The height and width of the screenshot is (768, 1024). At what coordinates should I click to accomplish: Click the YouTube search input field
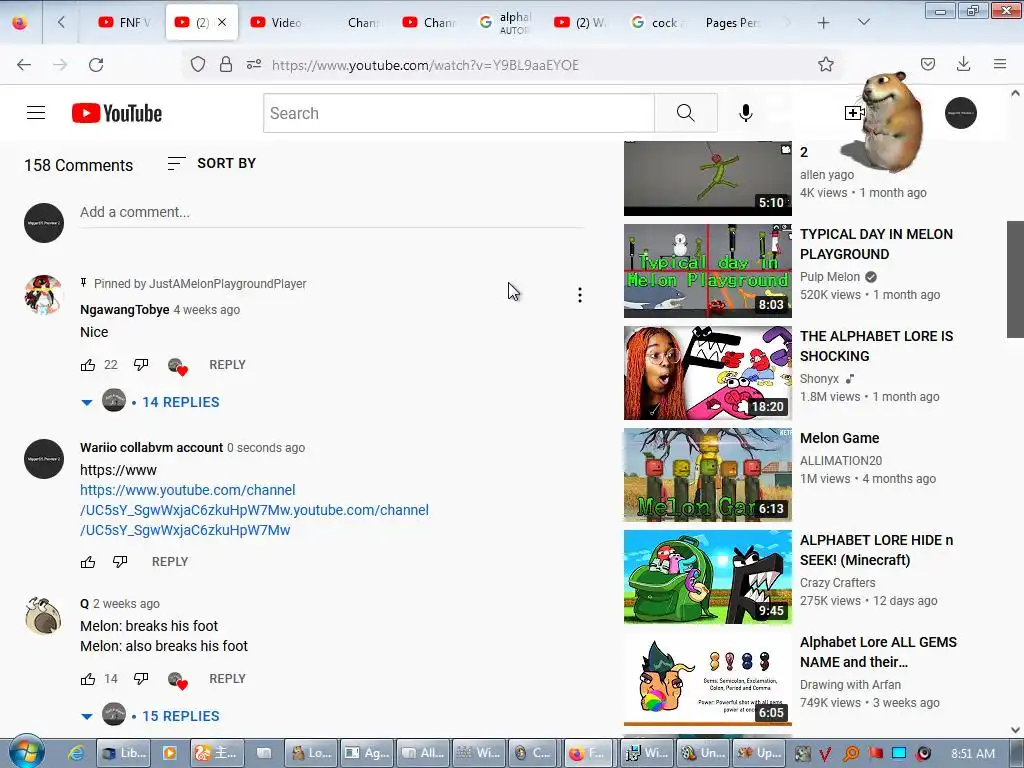tap(458, 113)
